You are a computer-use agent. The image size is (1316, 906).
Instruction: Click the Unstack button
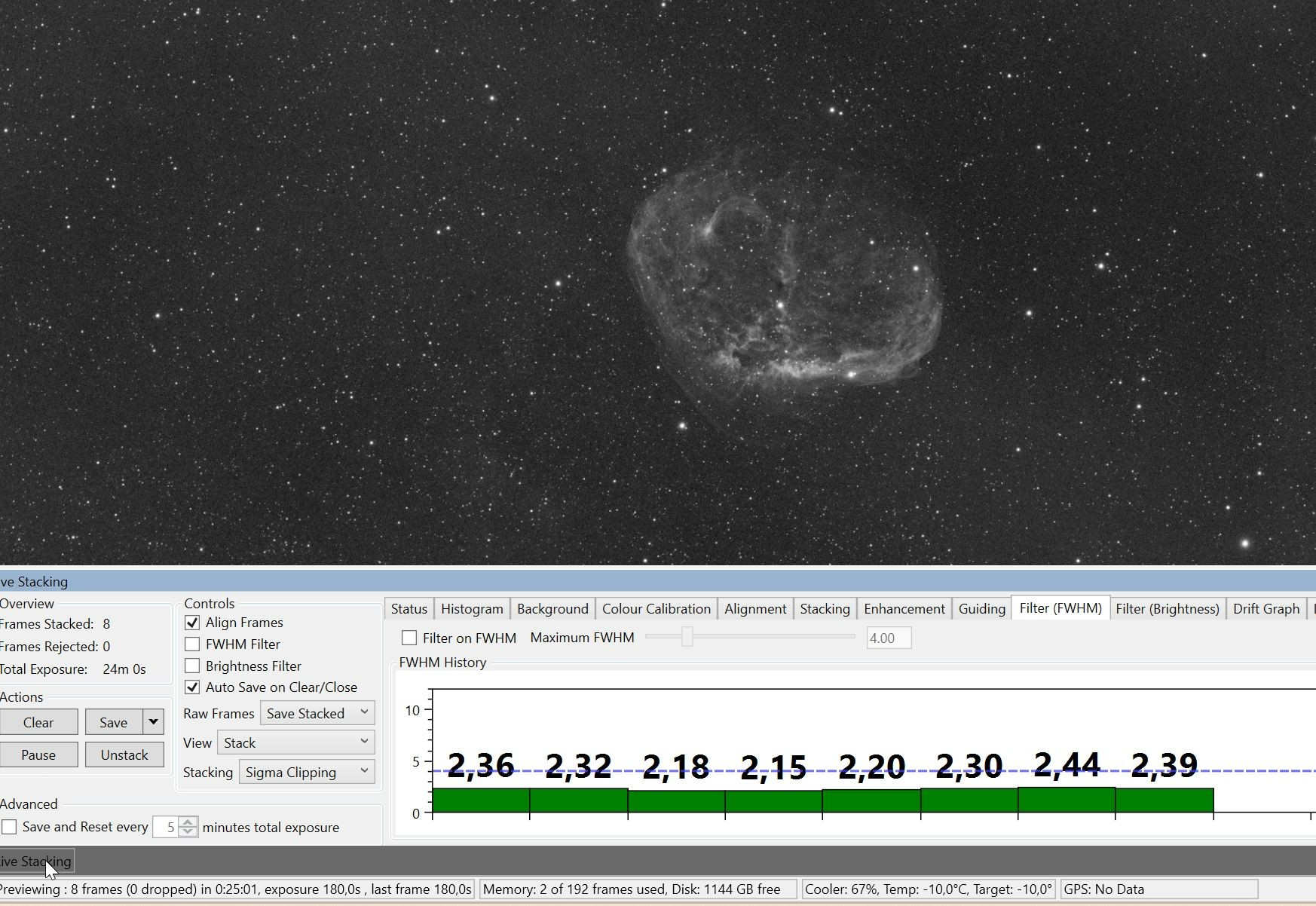(x=124, y=754)
